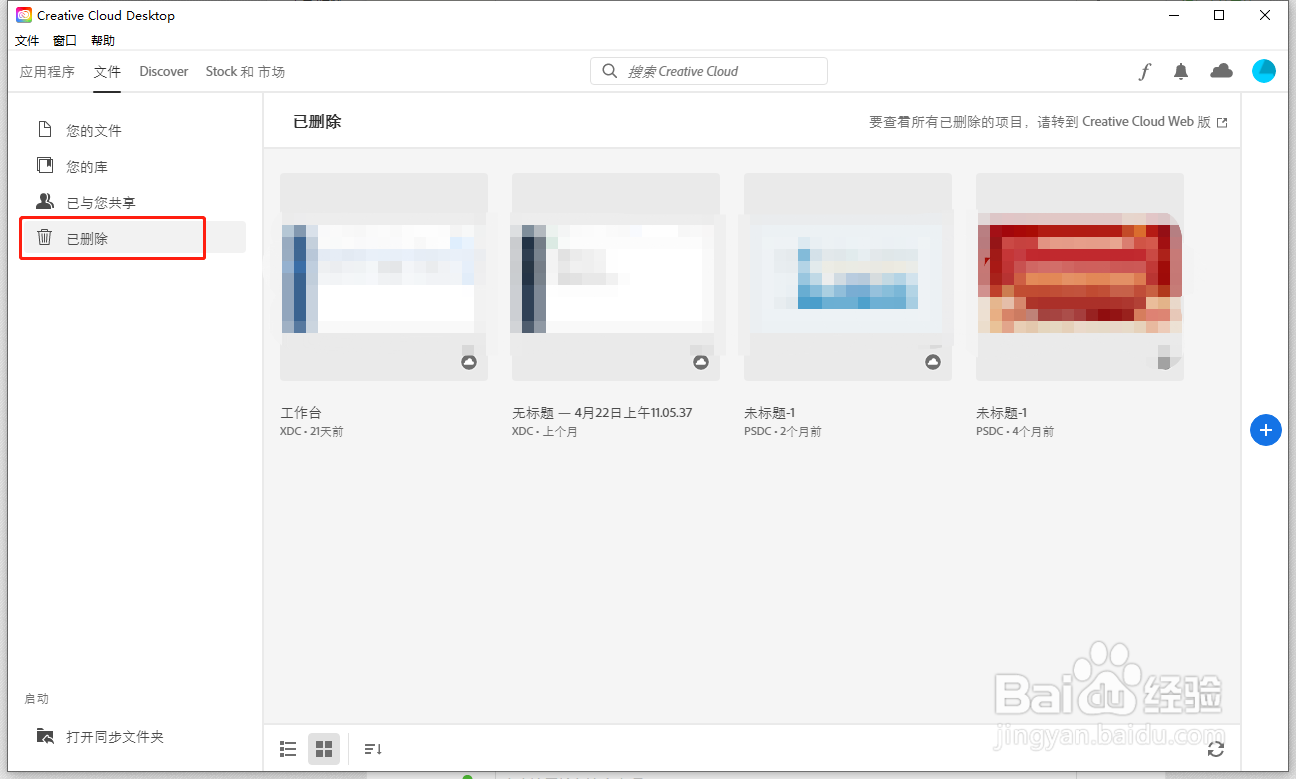Select 已删除 in sidebar
Image resolution: width=1296 pixels, height=779 pixels.
pyautogui.click(x=134, y=238)
